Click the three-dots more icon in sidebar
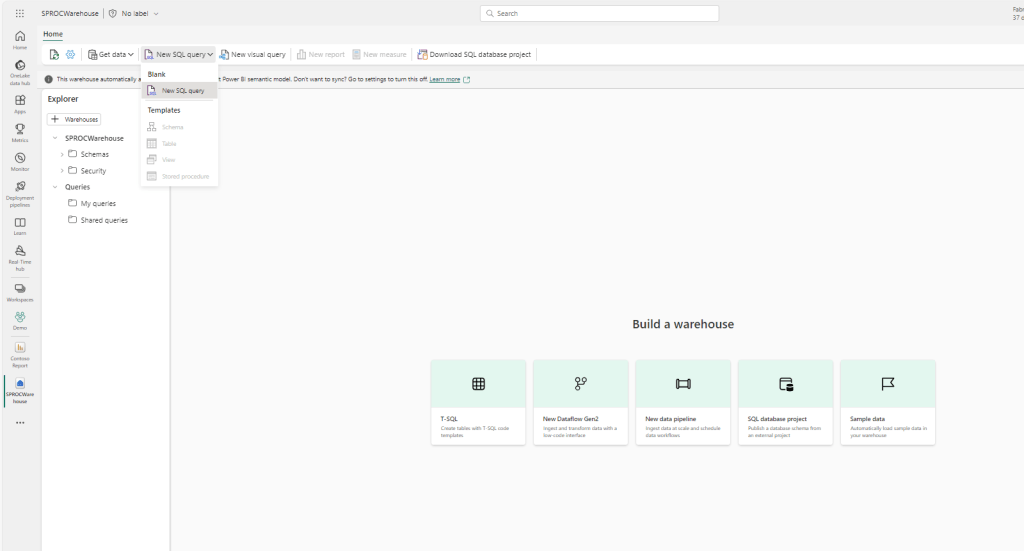 click(x=20, y=422)
